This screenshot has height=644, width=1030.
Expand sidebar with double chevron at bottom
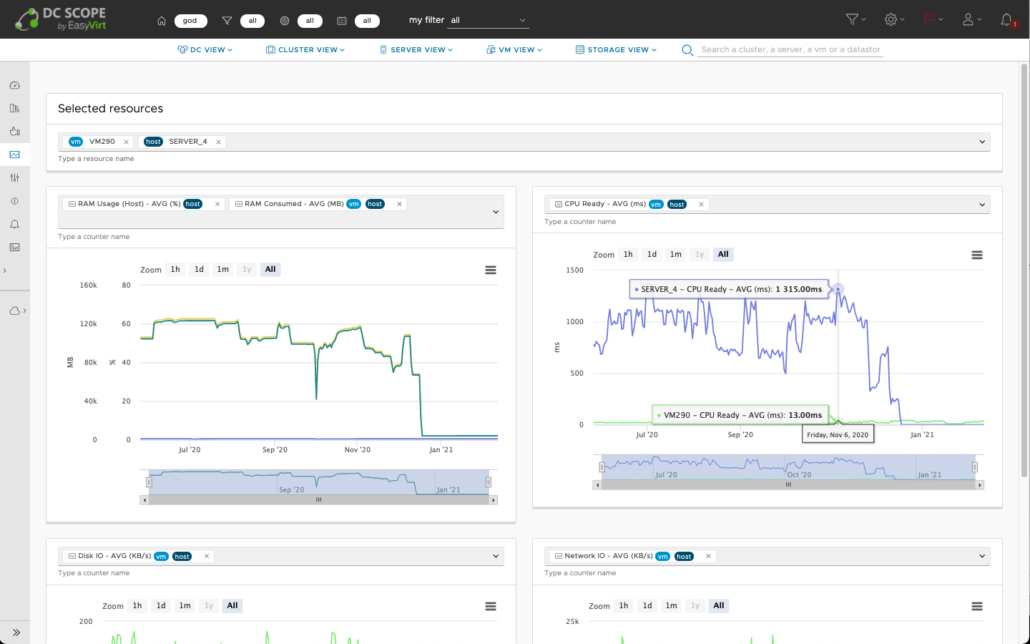[16, 632]
